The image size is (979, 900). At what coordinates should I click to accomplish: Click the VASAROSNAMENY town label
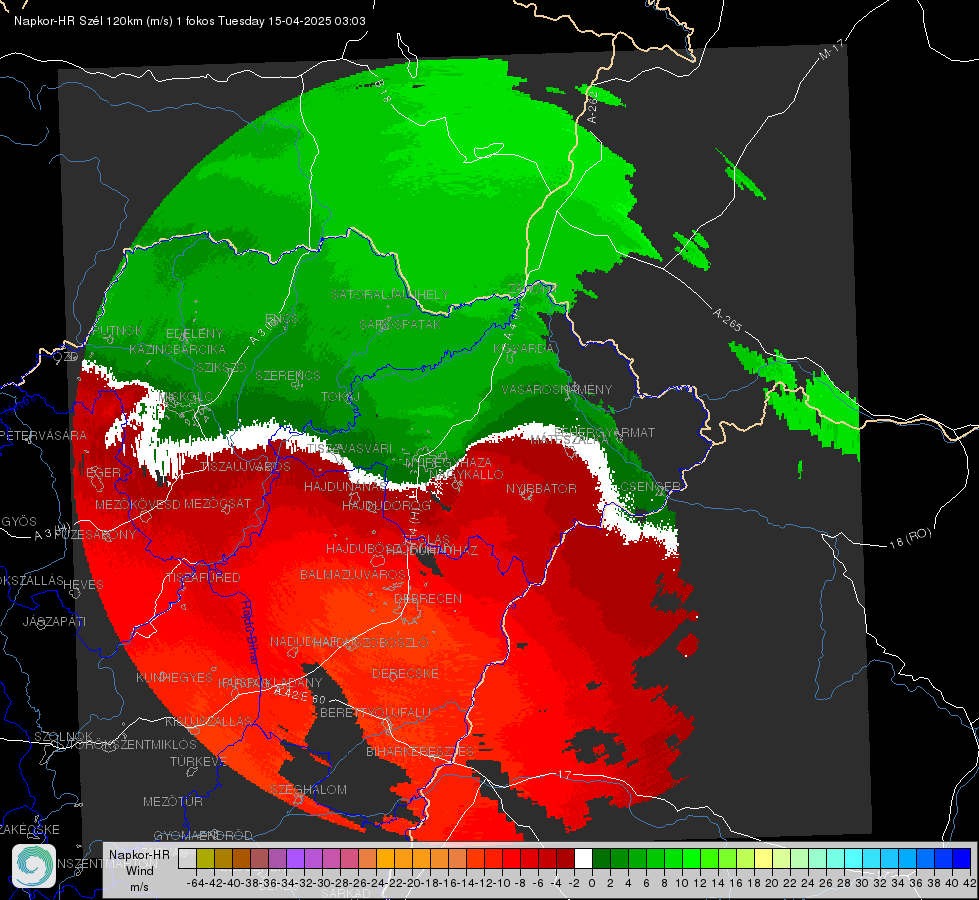[x=557, y=390]
